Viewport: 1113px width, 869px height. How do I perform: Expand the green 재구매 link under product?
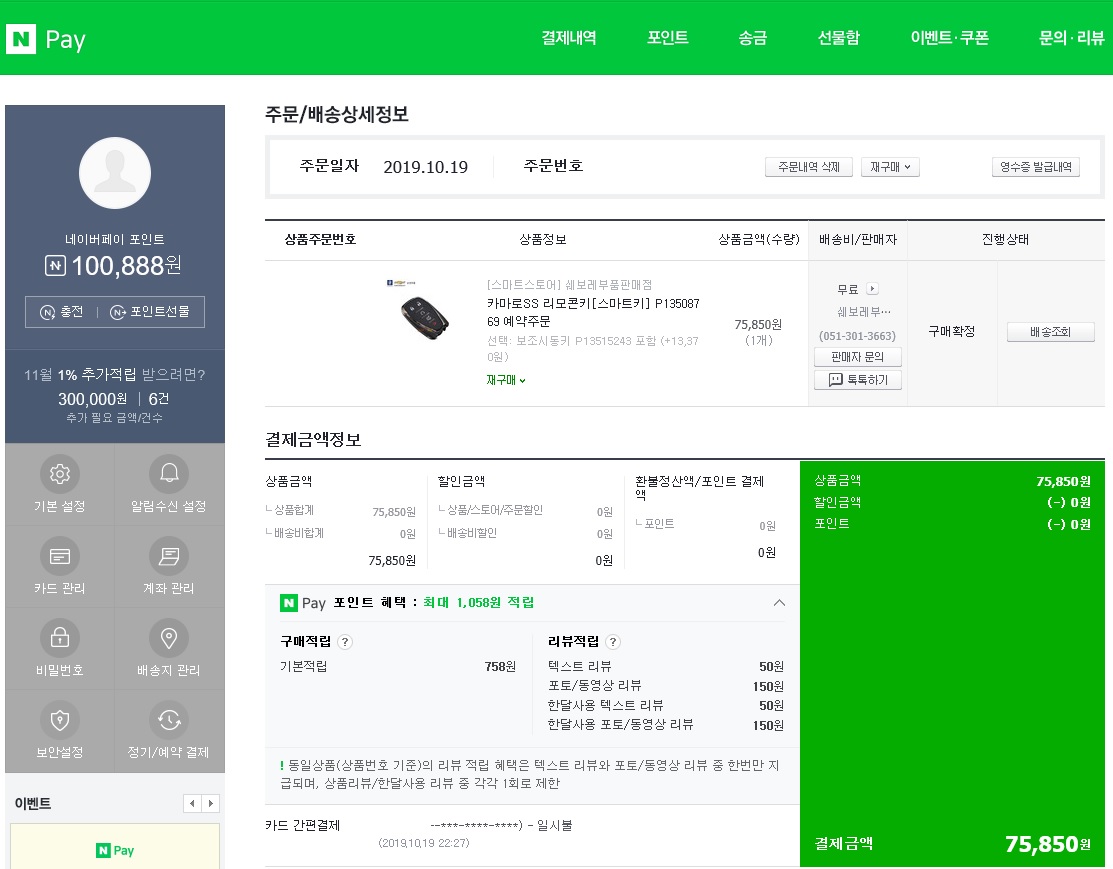point(506,380)
